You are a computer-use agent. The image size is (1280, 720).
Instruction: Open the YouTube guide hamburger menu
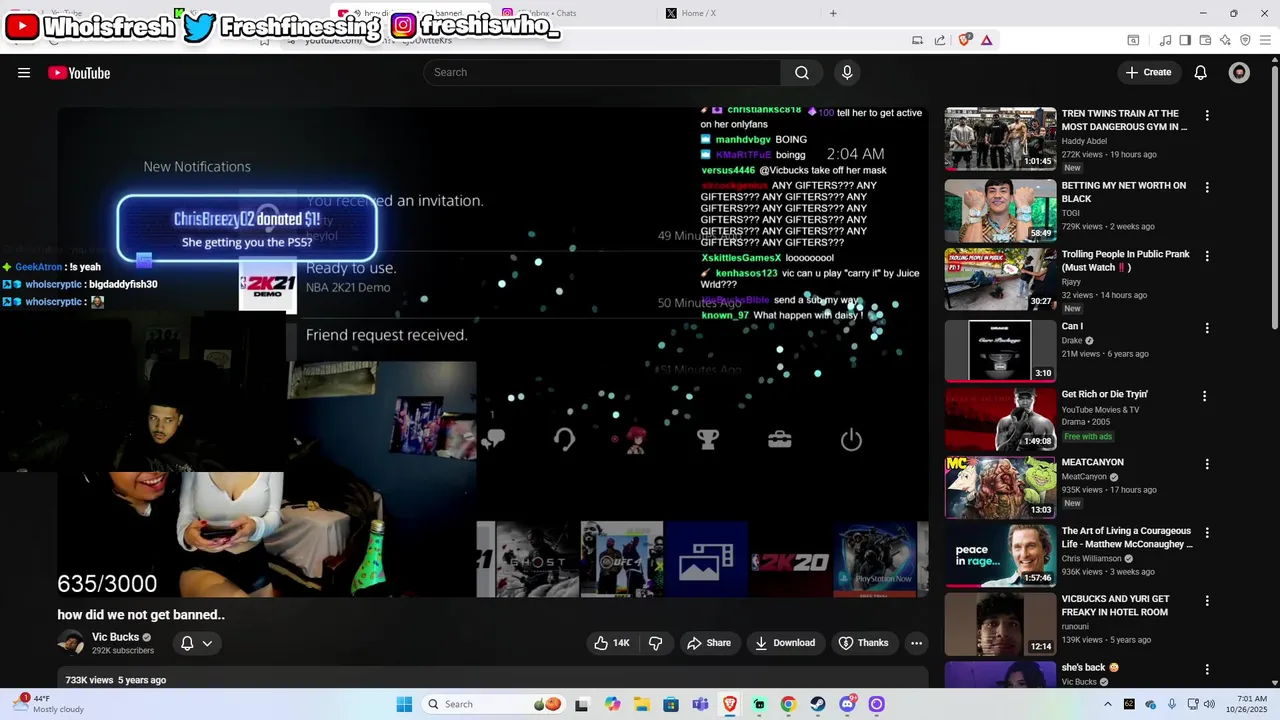pos(24,72)
